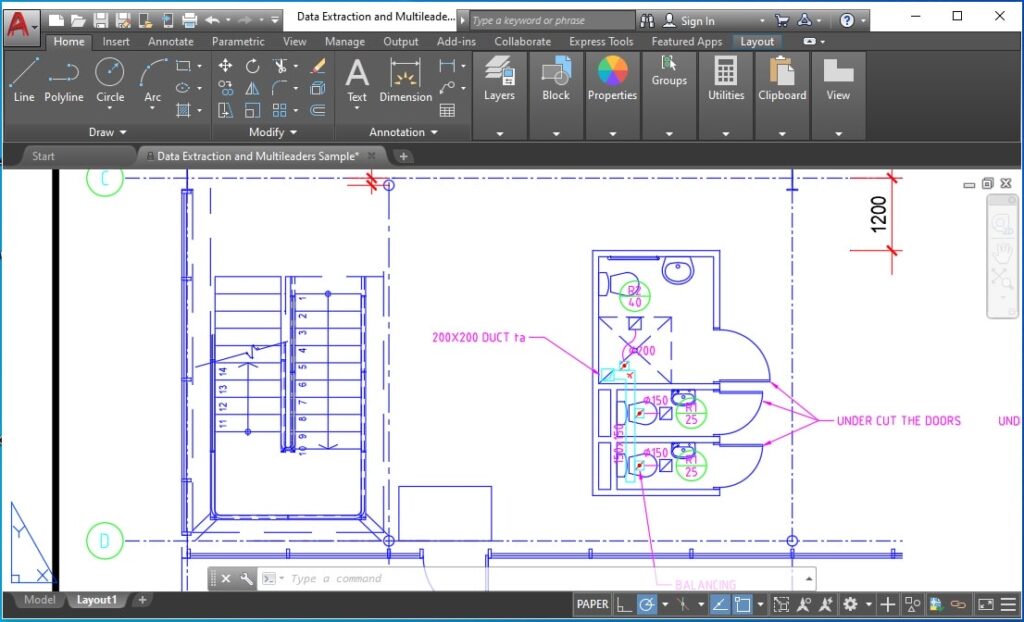This screenshot has height=622, width=1024.
Task: Expand the Draw panel dropdown
Action: 108,132
